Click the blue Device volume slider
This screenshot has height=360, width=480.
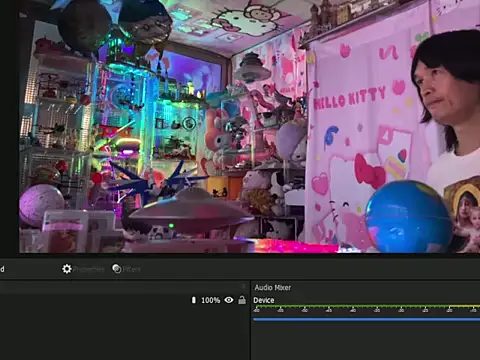tap(366, 319)
